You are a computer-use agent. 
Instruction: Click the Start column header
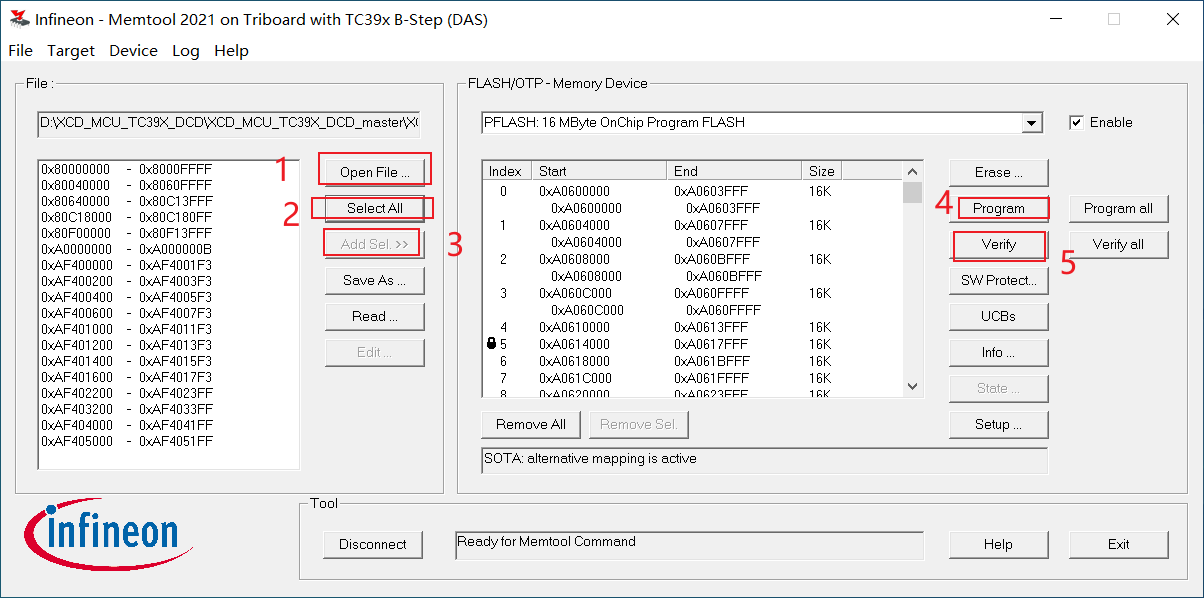tap(598, 171)
